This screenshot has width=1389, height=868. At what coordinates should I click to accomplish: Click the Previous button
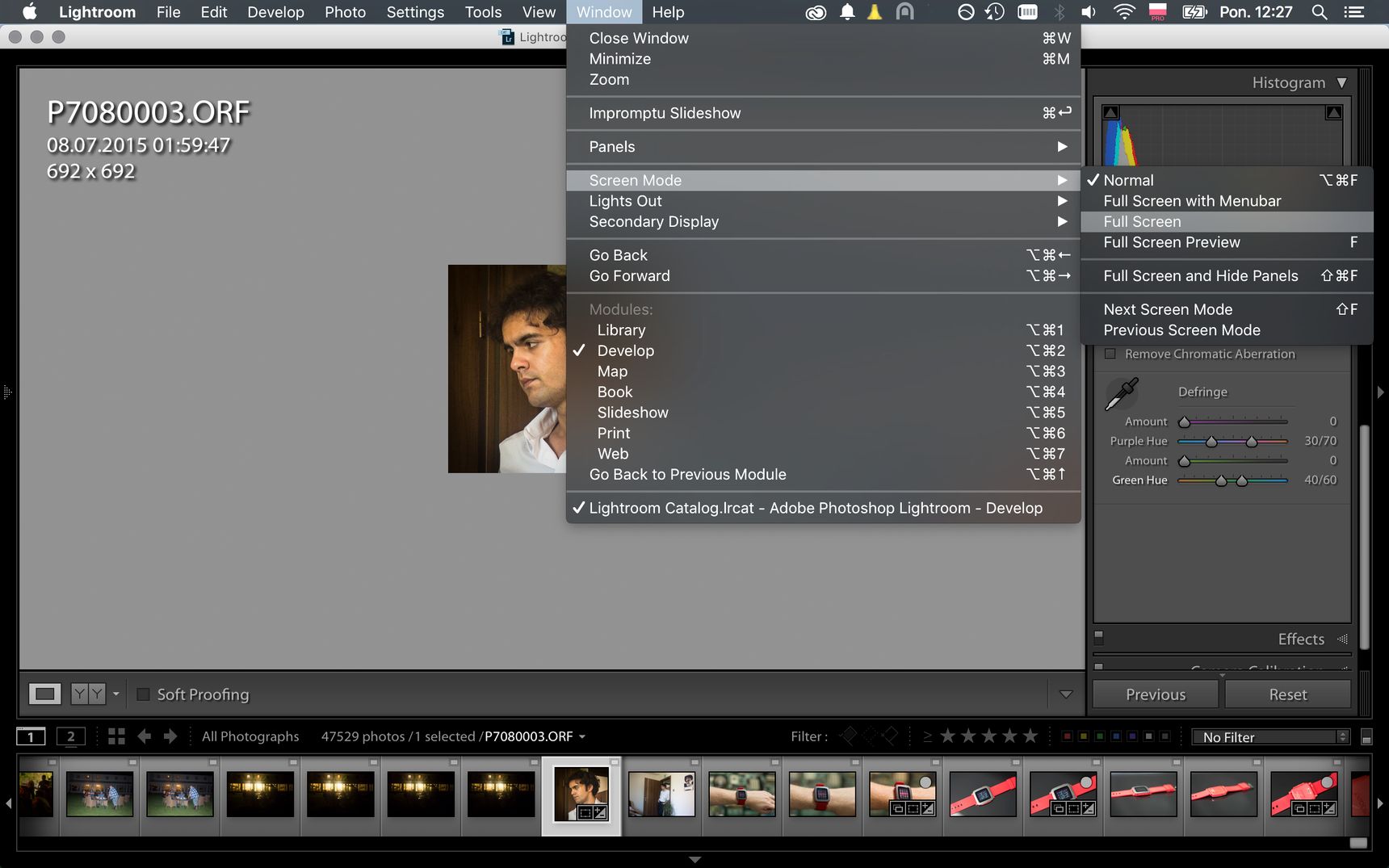coord(1156,694)
